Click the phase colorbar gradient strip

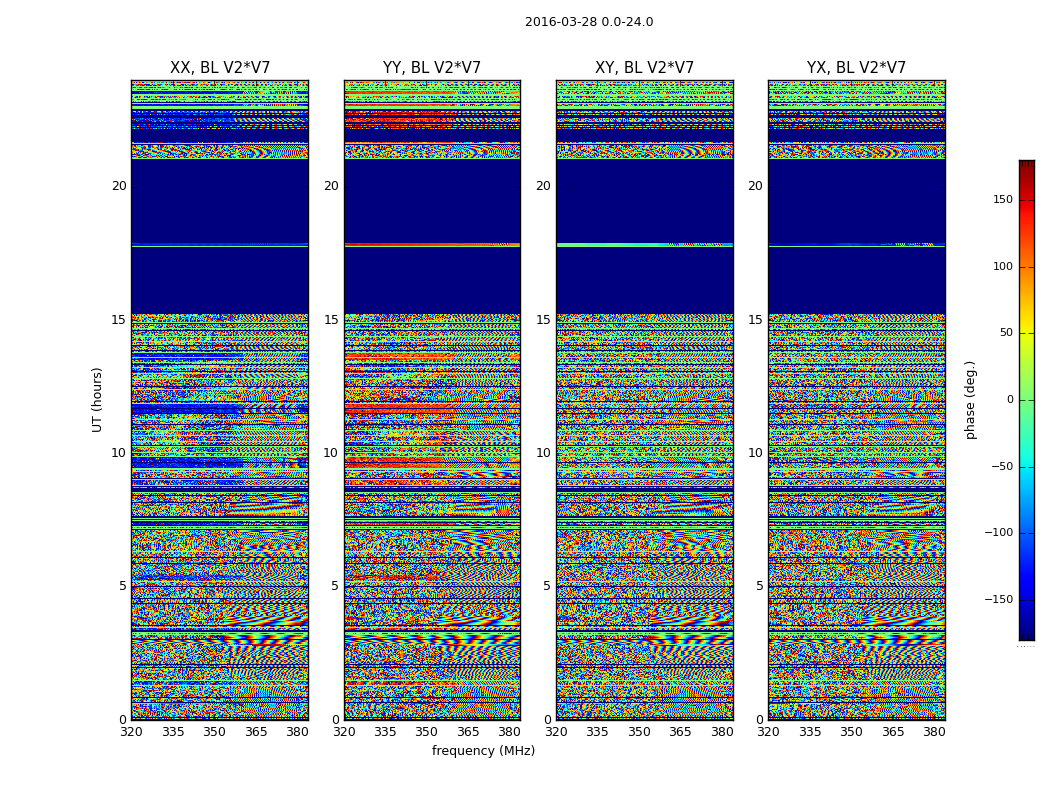1027,400
